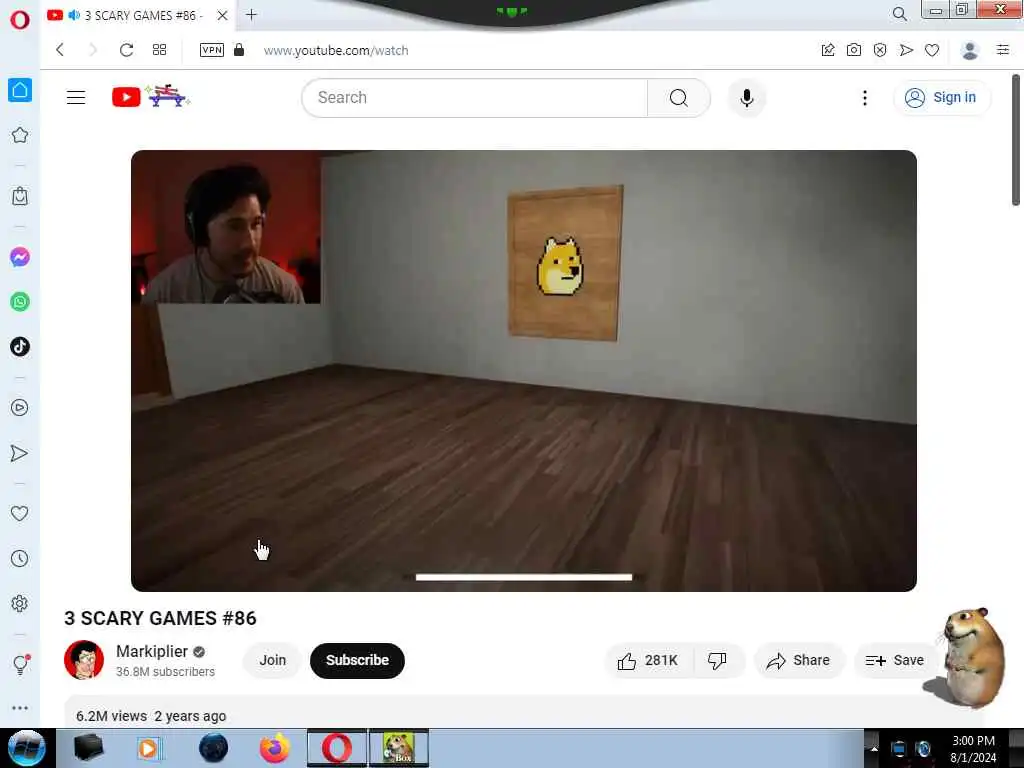Image resolution: width=1024 pixels, height=768 pixels.
Task: Open Firefox from the taskbar
Action: coord(275,748)
